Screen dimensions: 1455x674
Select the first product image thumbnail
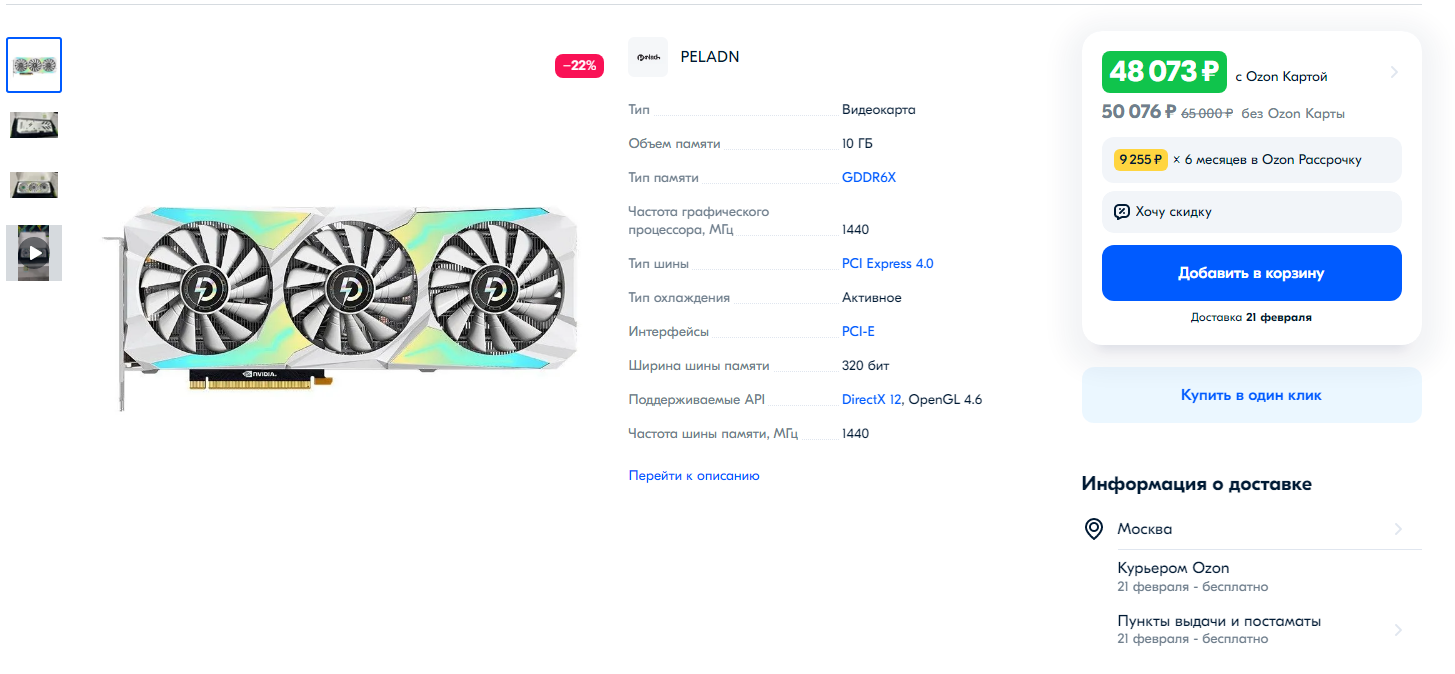coord(34,65)
